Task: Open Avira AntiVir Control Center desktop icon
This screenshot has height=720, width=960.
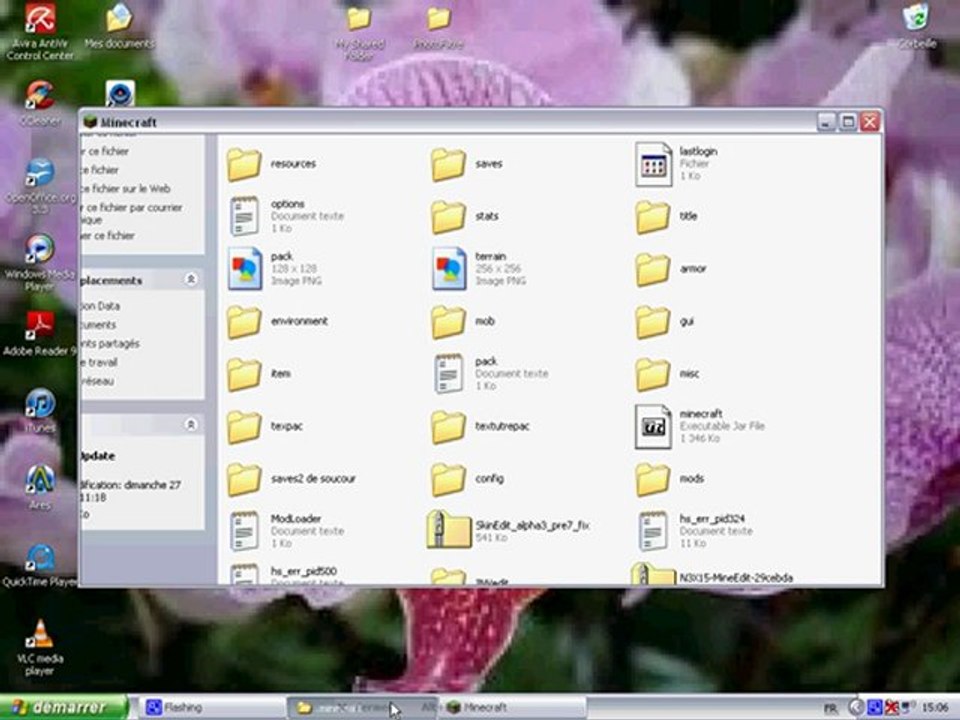Action: pos(40,32)
